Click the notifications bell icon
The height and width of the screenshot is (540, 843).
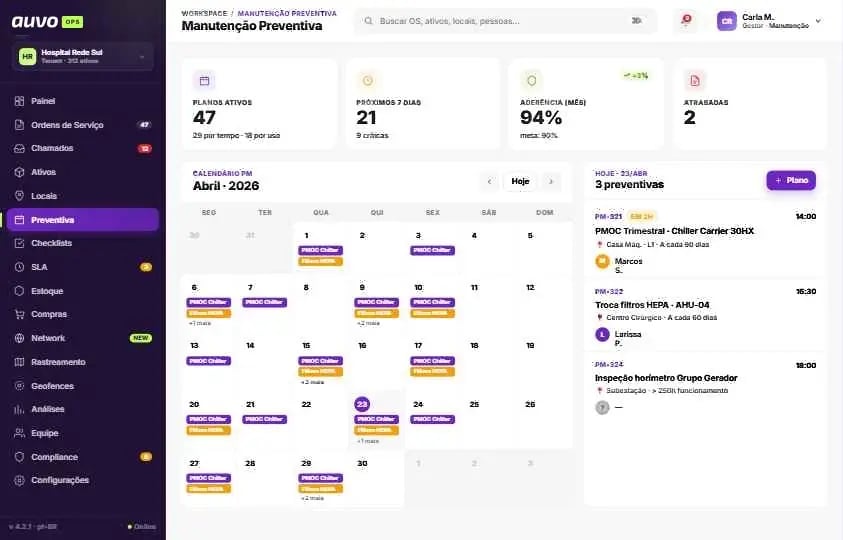(687, 20)
